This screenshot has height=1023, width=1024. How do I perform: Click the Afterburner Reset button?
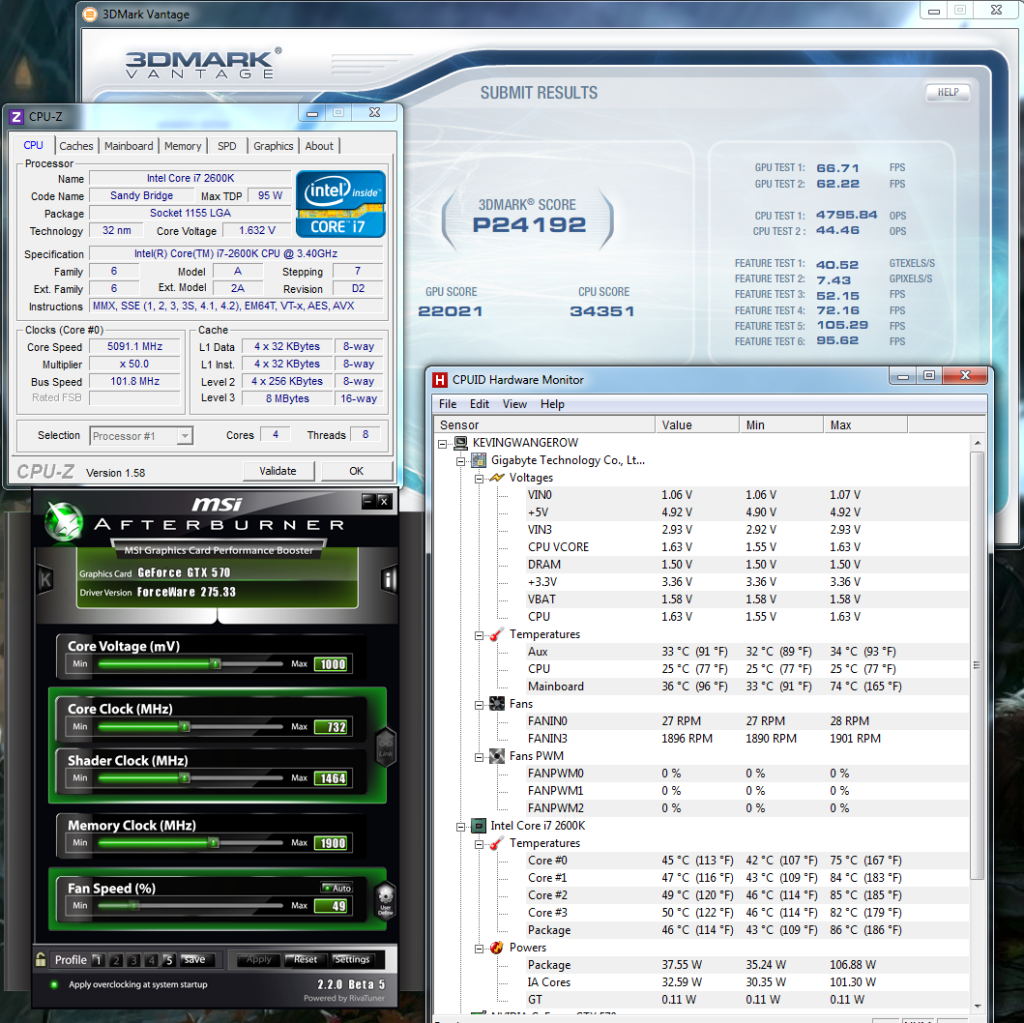coord(305,959)
